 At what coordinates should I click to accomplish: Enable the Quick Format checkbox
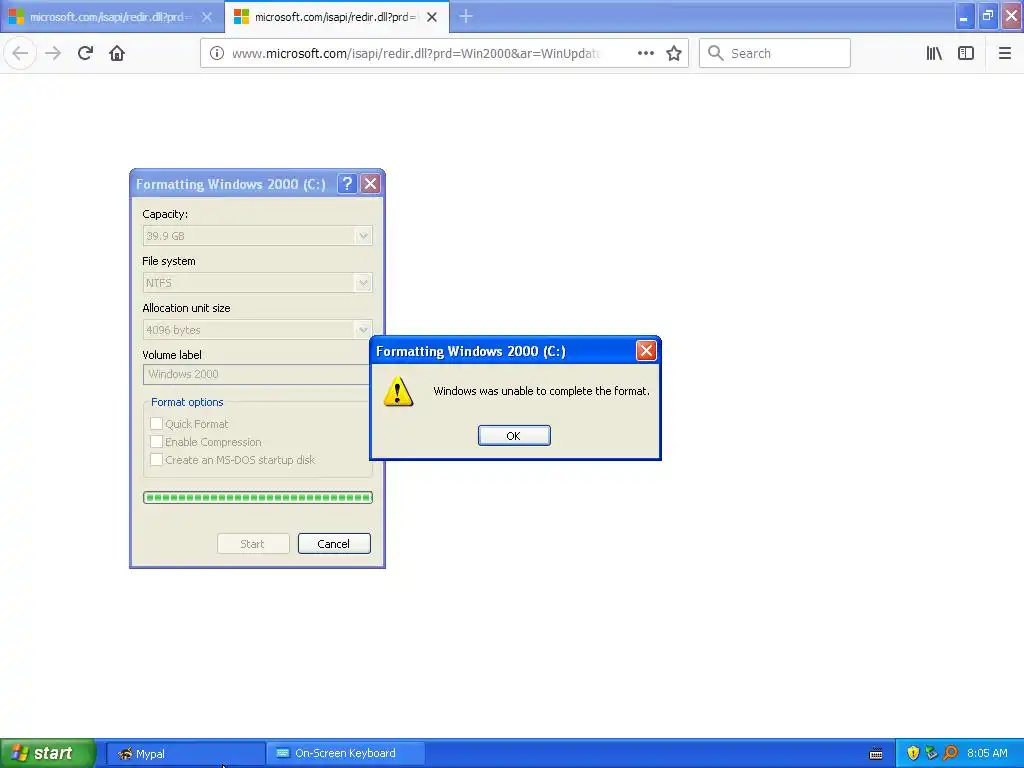coord(156,424)
